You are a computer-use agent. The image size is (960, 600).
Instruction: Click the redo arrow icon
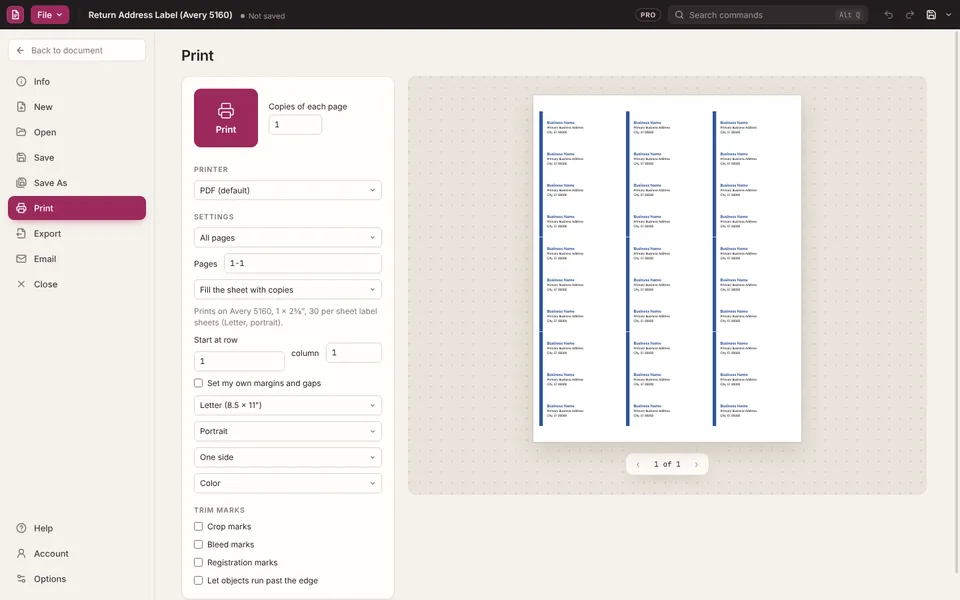point(910,15)
